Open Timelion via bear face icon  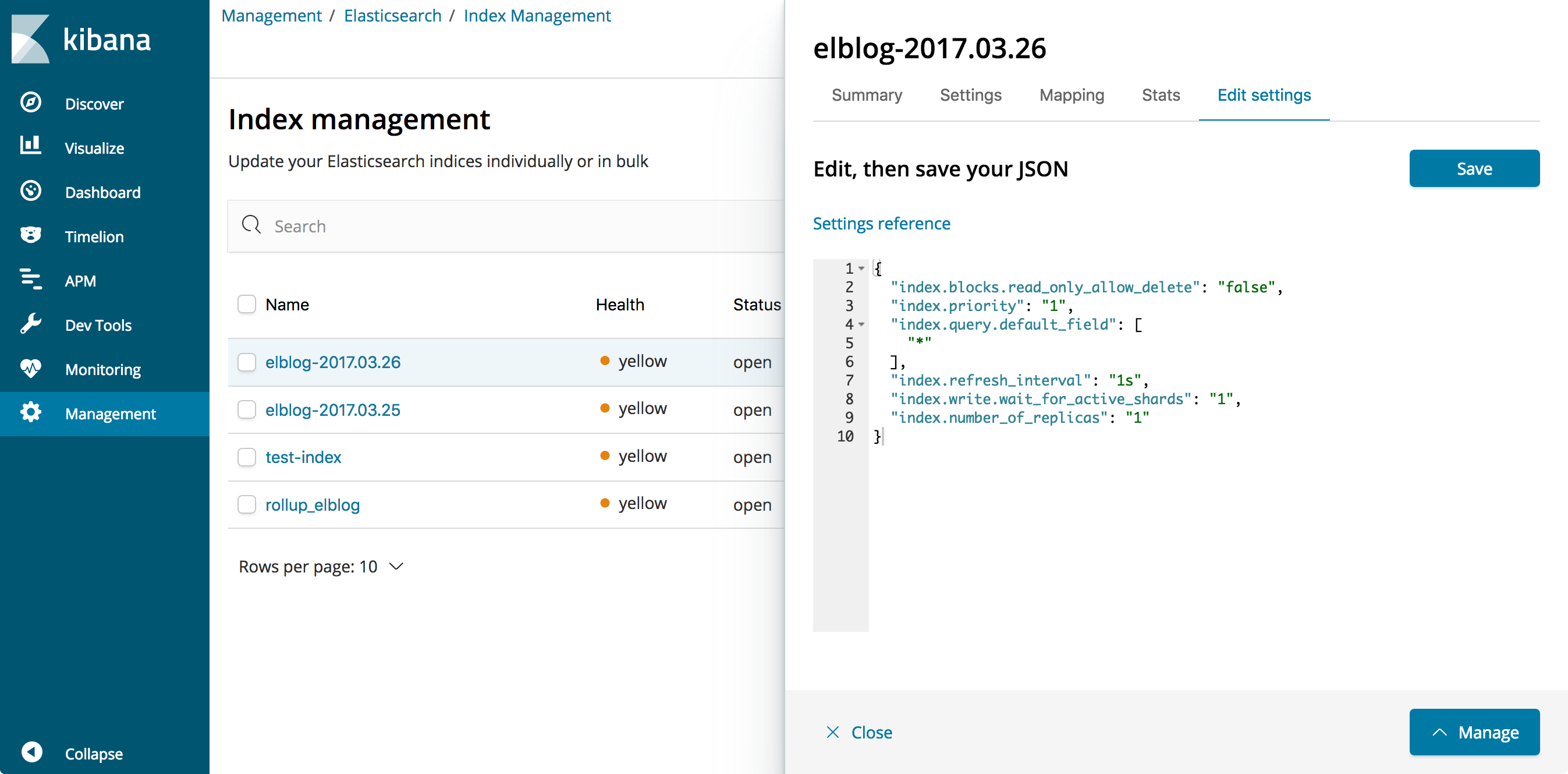[31, 236]
